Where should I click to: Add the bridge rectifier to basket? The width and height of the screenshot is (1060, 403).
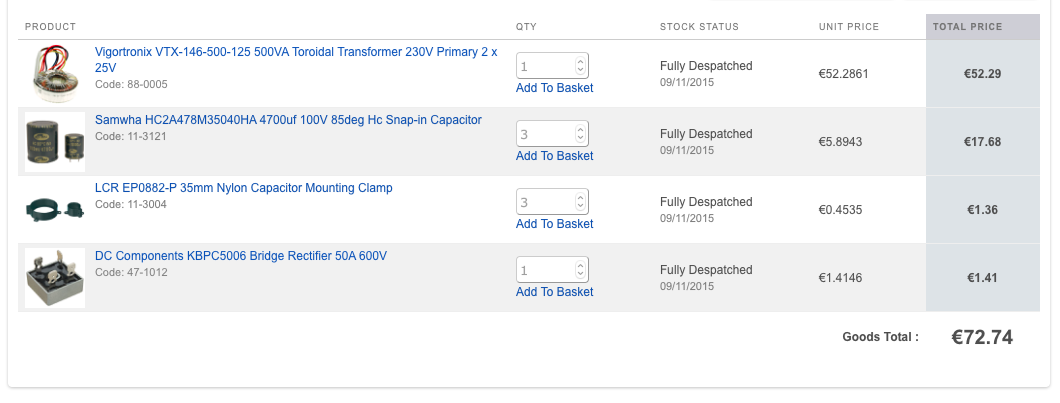point(554,292)
